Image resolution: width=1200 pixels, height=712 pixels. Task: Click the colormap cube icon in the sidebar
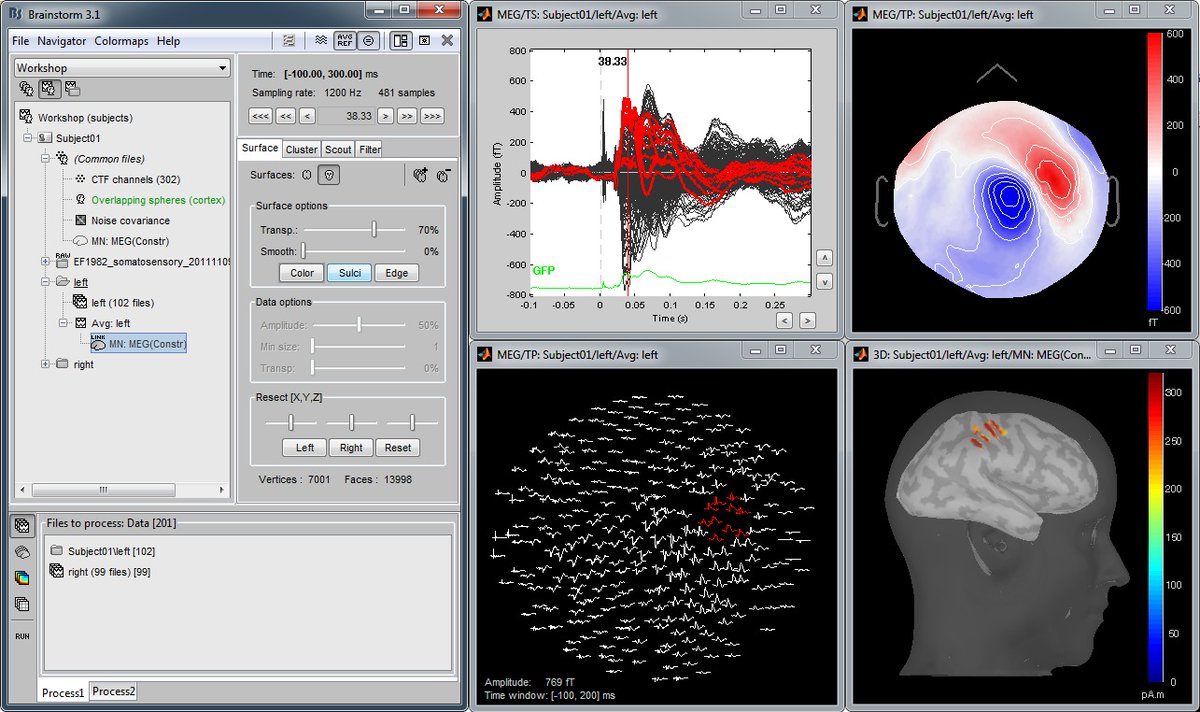point(22,577)
